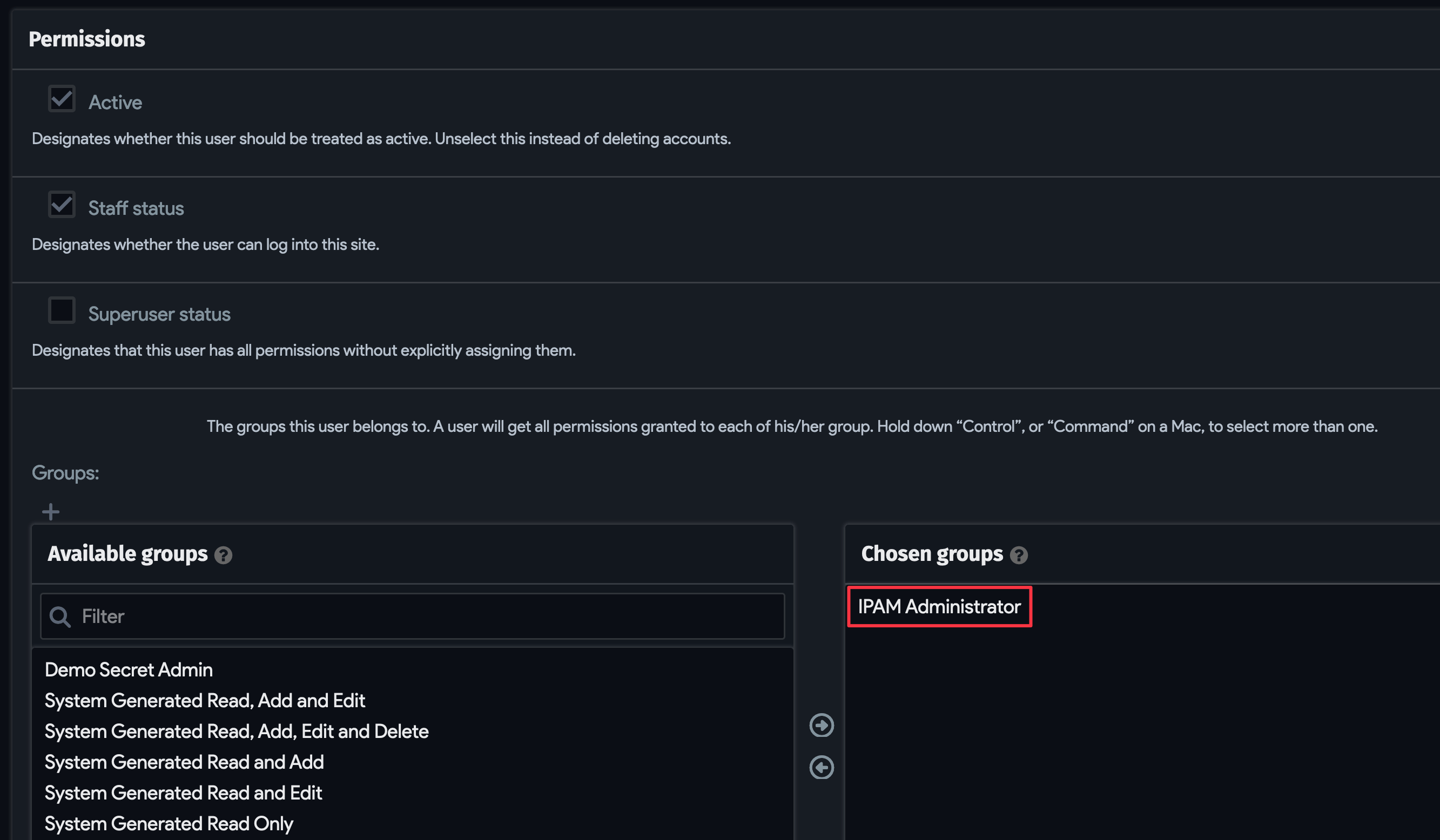Select the System Generated Read Only group
1440x840 pixels.
click(169, 823)
